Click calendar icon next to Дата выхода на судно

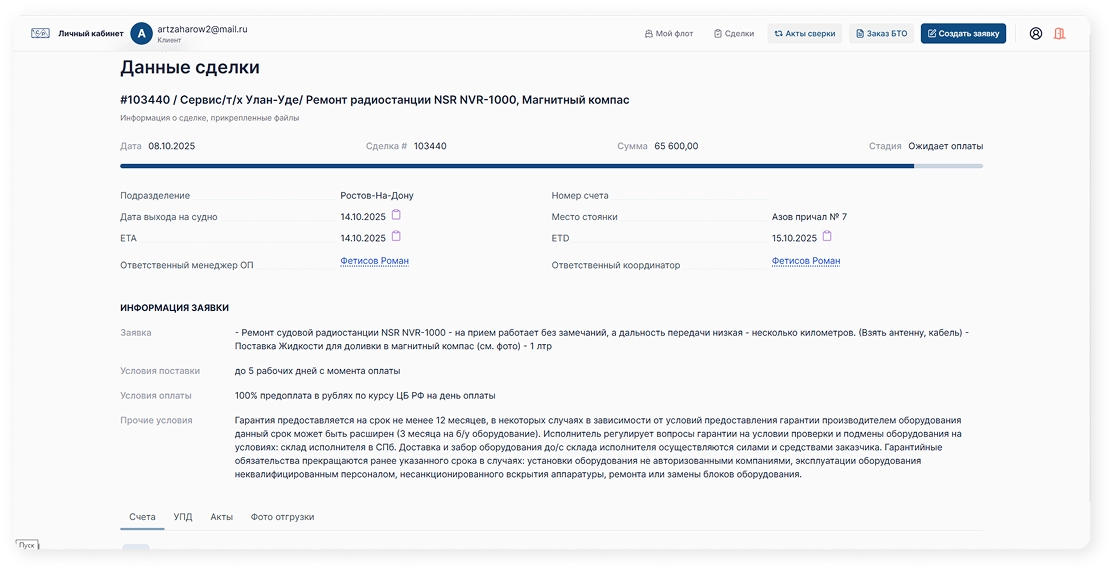[x=396, y=215]
